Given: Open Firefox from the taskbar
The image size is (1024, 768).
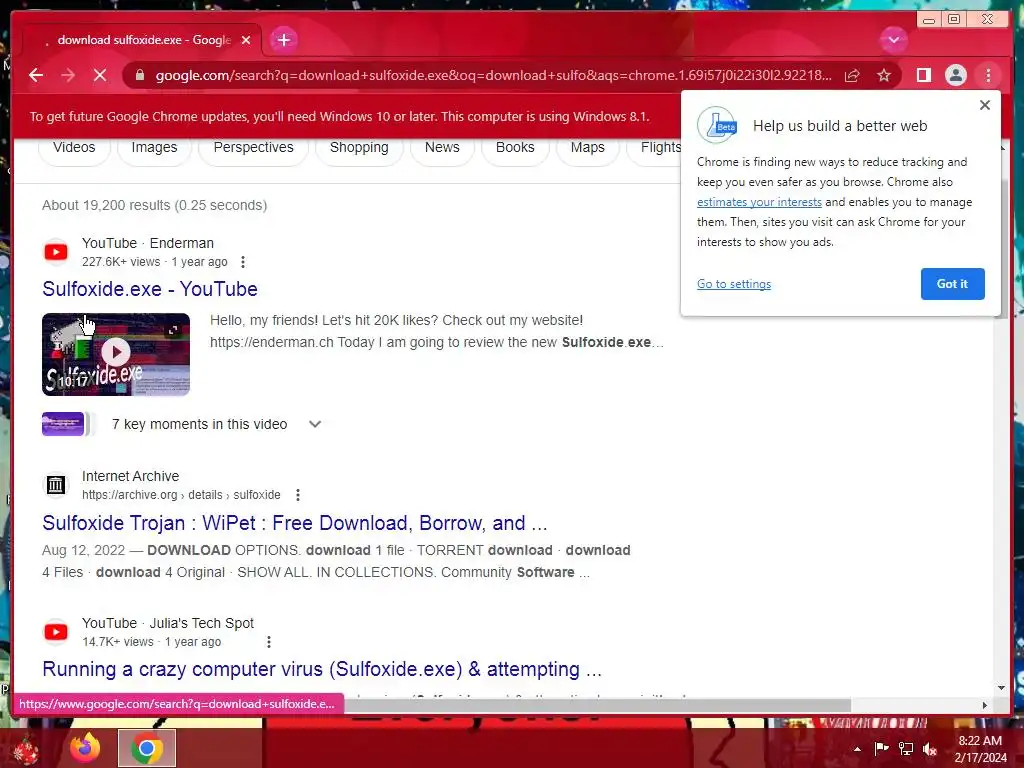Looking at the screenshot, I should click(x=85, y=748).
